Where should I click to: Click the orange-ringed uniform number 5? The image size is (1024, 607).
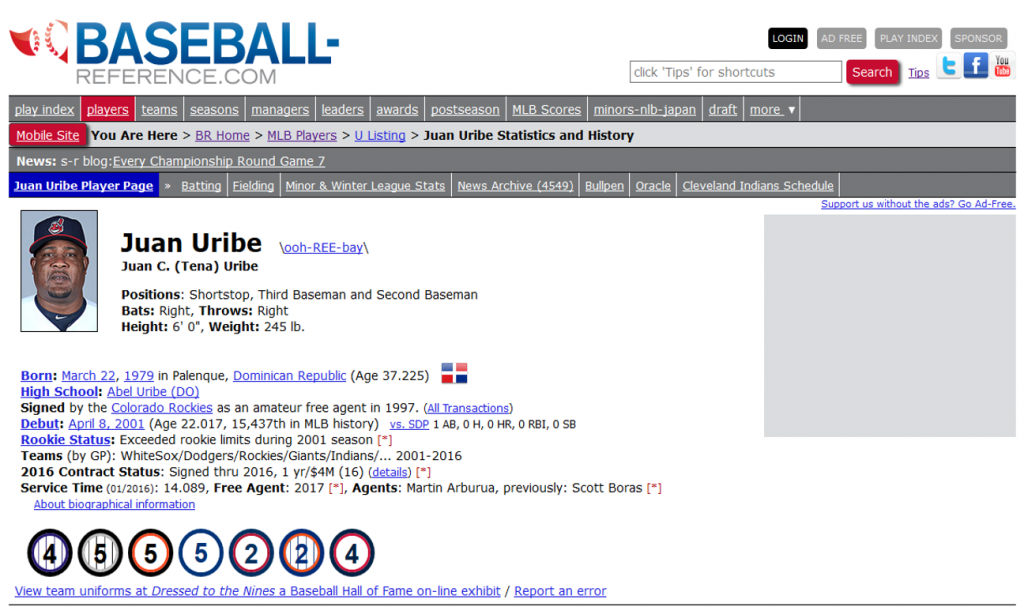pyautogui.click(x=150, y=553)
